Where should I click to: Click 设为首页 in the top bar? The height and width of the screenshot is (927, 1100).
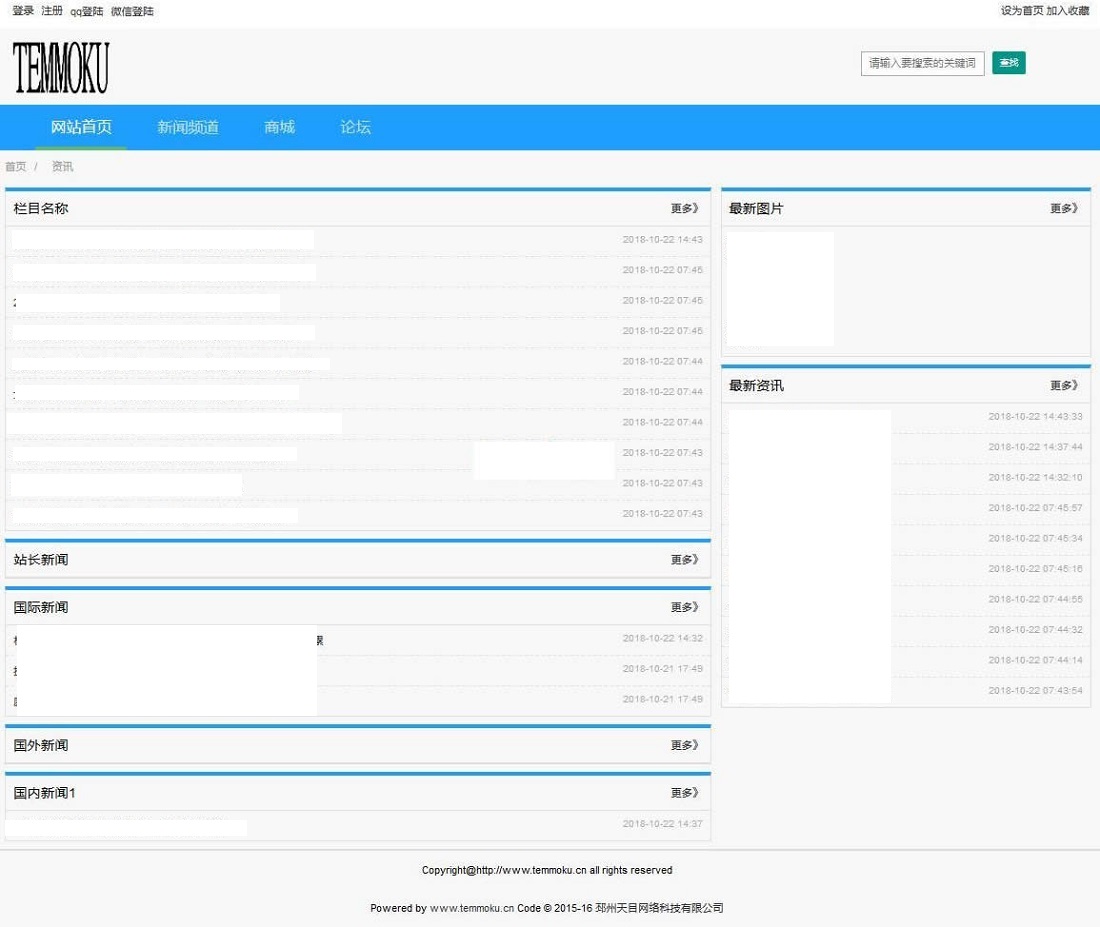pos(1021,11)
